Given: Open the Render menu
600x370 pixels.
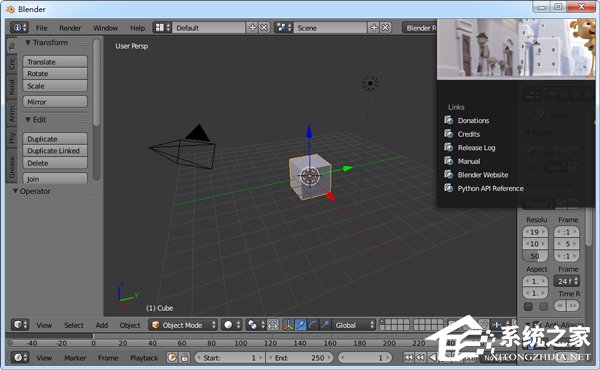Looking at the screenshot, I should point(70,28).
